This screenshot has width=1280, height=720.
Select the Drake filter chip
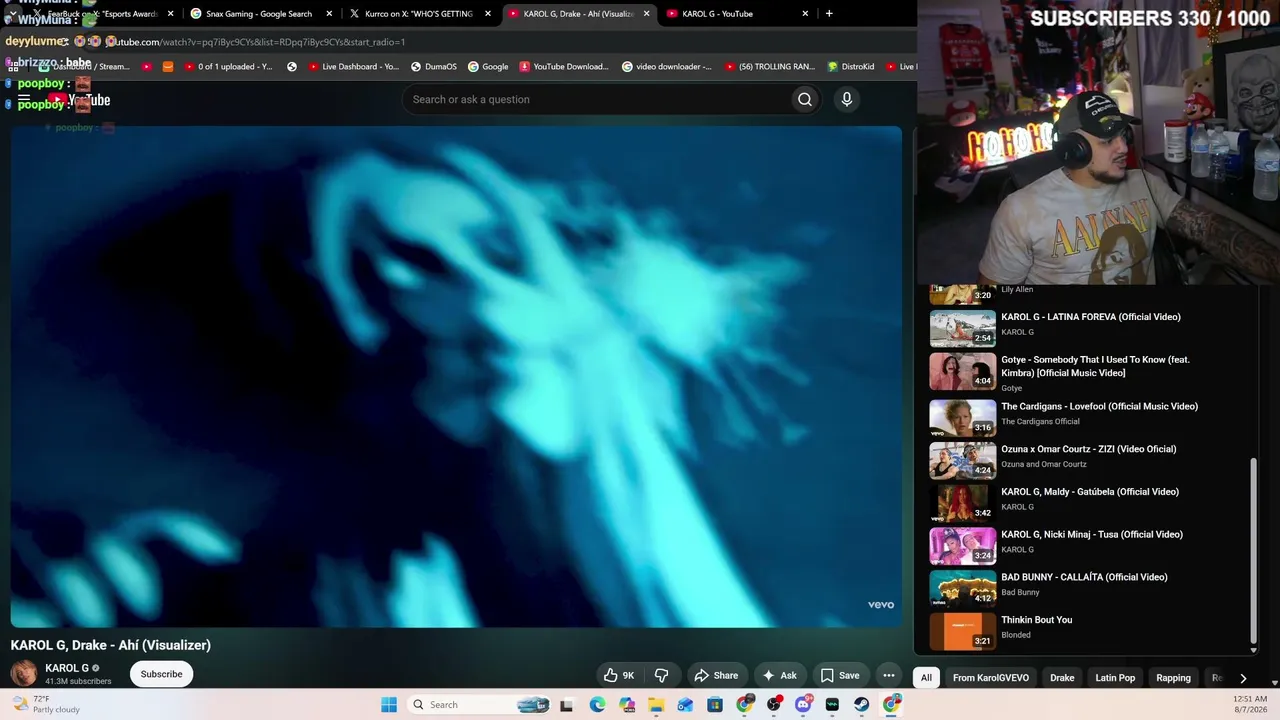click(1062, 678)
